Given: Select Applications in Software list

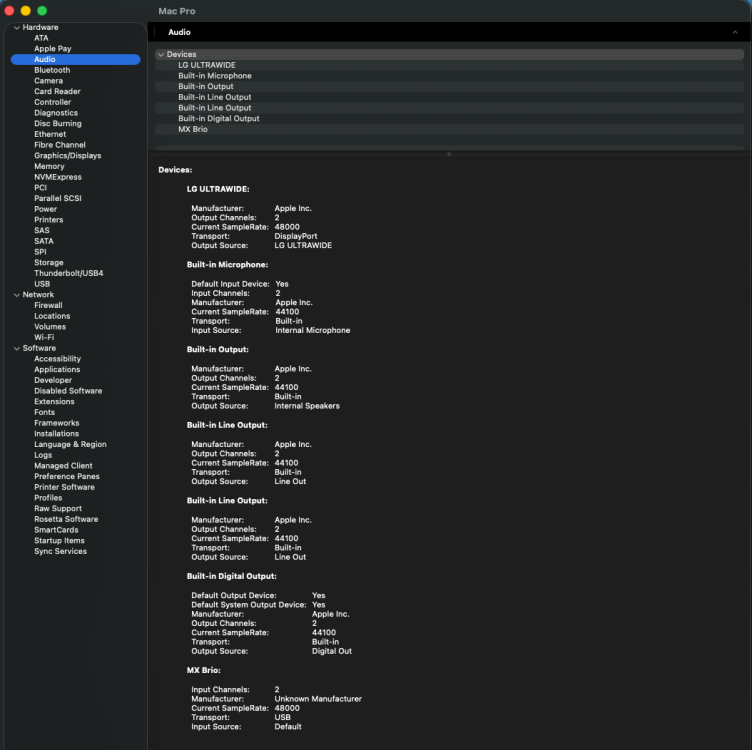Looking at the screenshot, I should pyautogui.click(x=57, y=369).
